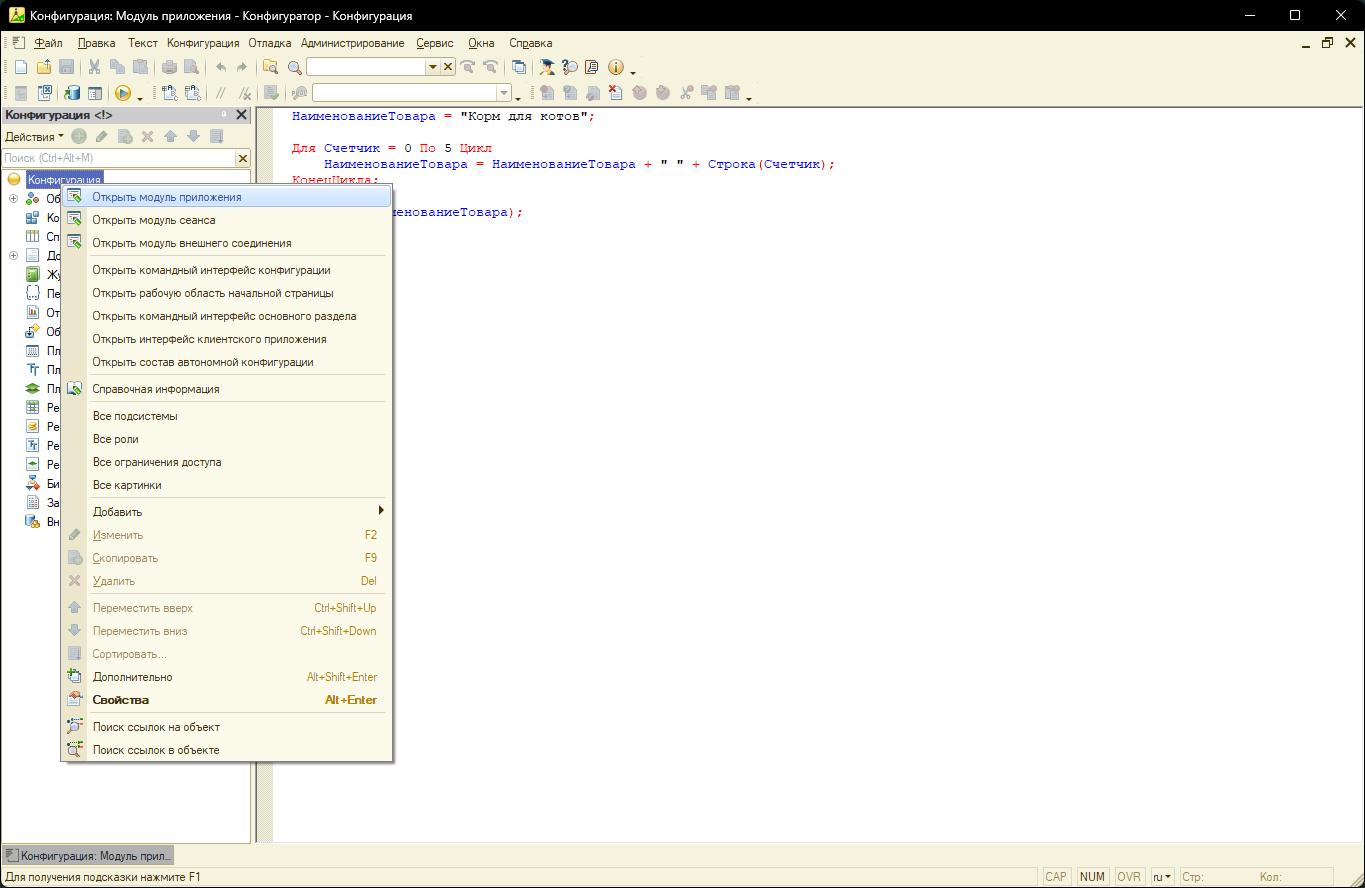This screenshot has height=888, width=1365.
Task: Choose Поиск ссылок на объект
Action: (226, 727)
